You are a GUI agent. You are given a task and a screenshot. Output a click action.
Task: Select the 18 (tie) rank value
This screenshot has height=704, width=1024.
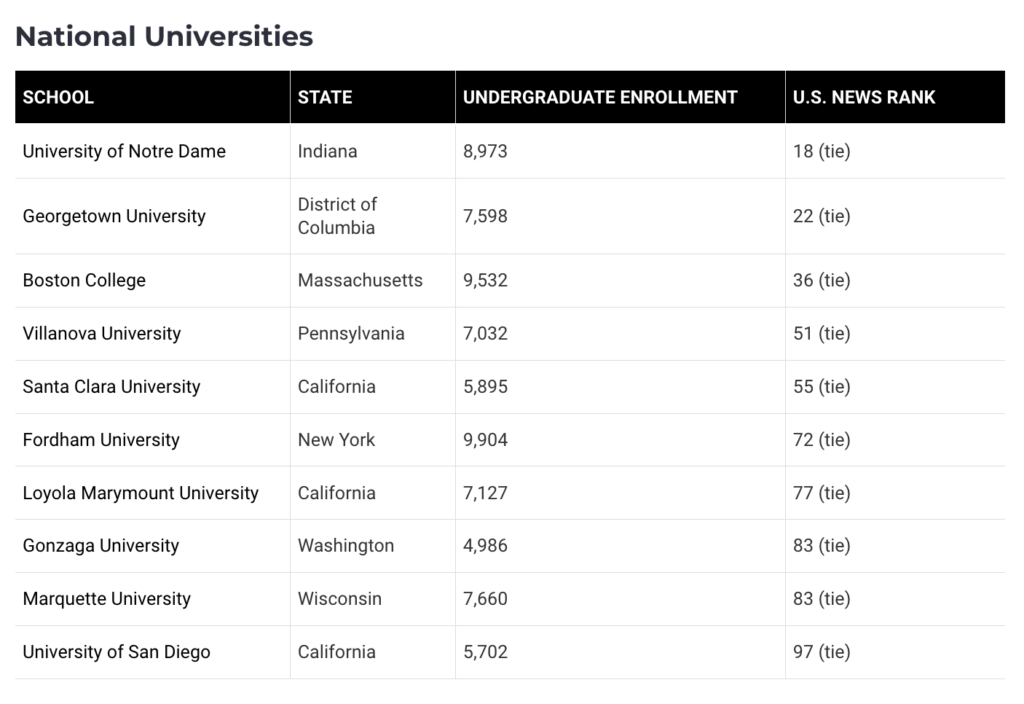(x=822, y=152)
